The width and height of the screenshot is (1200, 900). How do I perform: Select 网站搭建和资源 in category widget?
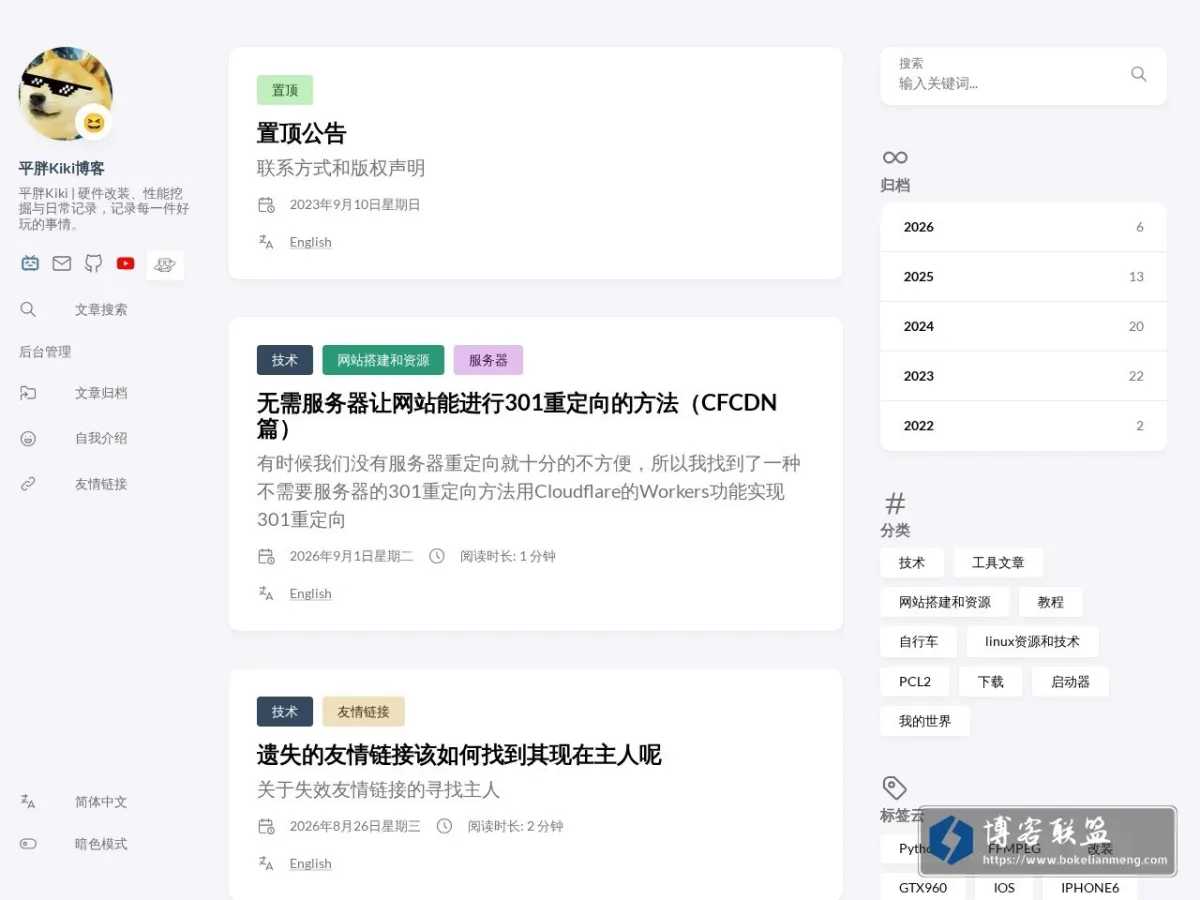(945, 602)
